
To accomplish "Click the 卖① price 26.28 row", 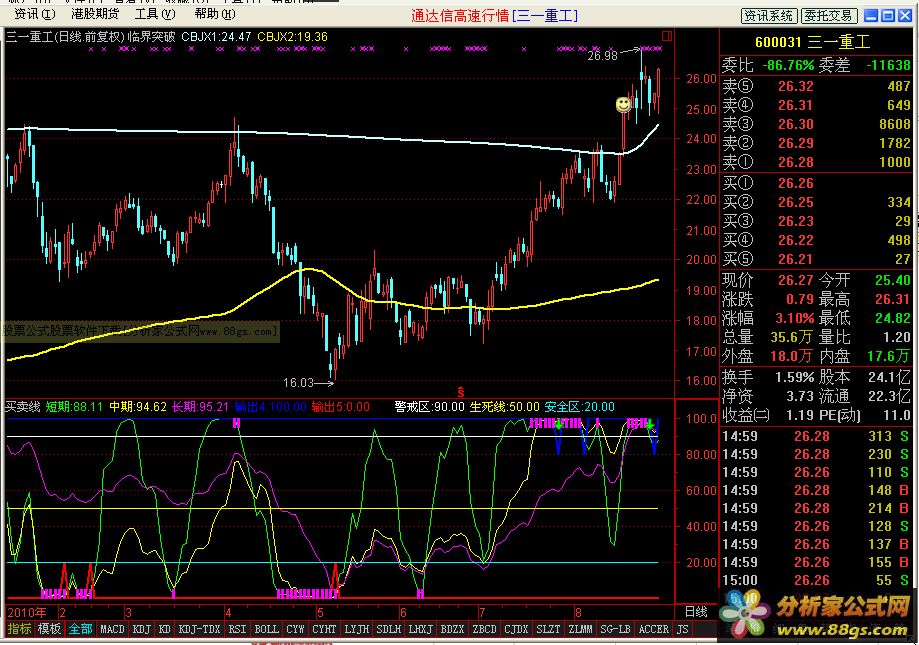I will [x=816, y=162].
